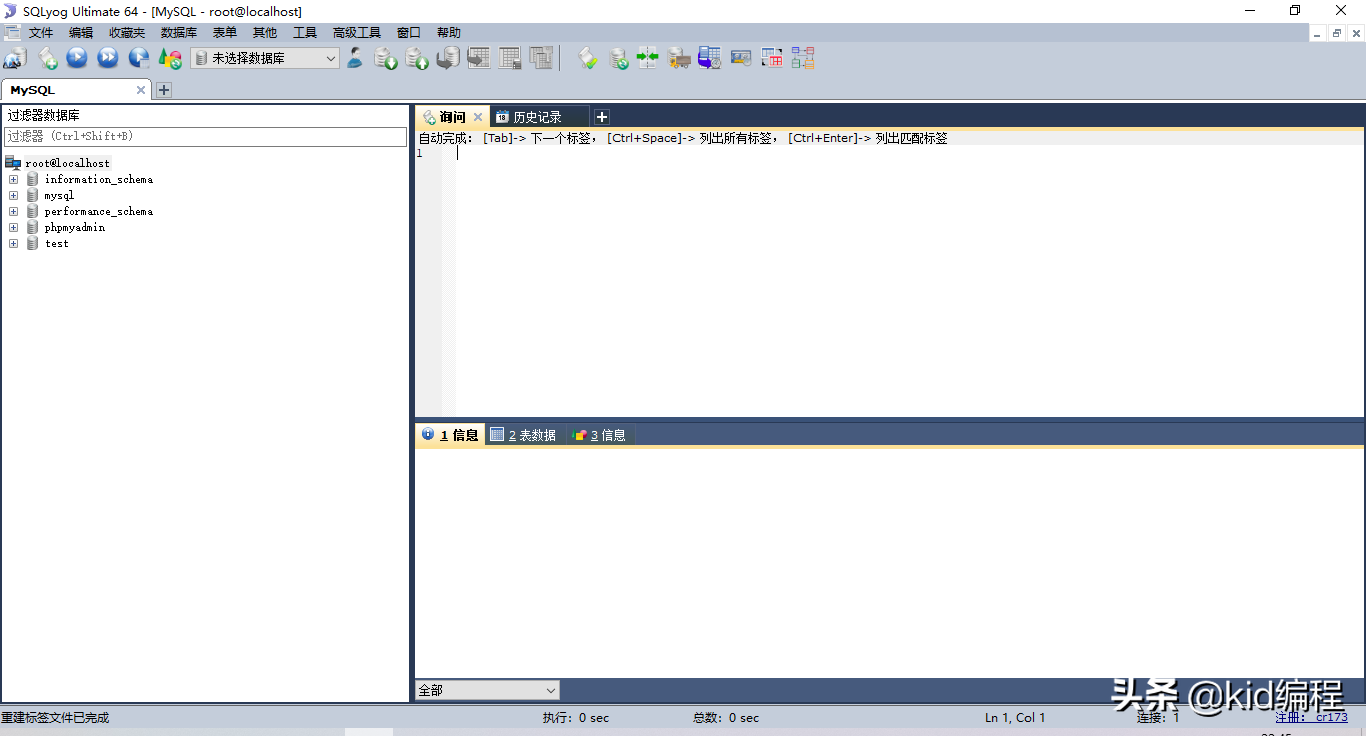
Task: Expand the test database node
Action: [x=13, y=243]
